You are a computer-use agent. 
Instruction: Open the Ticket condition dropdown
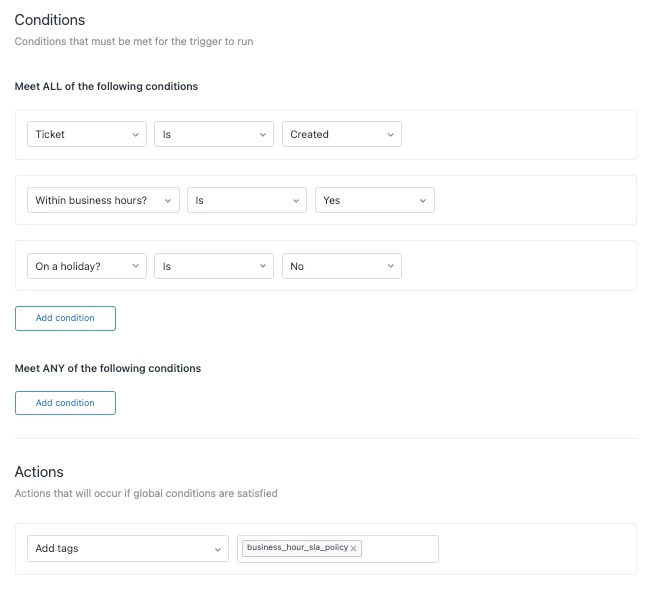point(87,134)
